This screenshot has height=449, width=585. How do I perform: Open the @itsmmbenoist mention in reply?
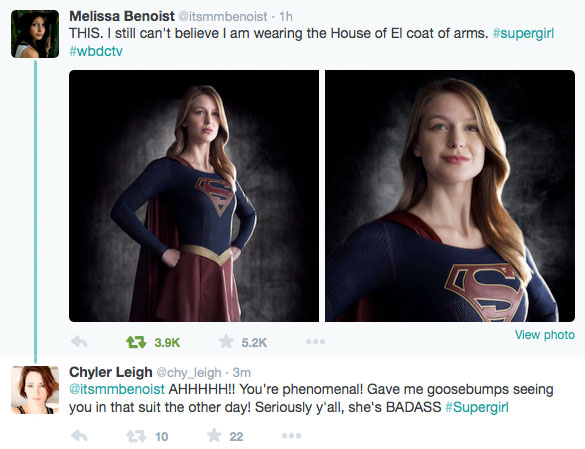117,389
